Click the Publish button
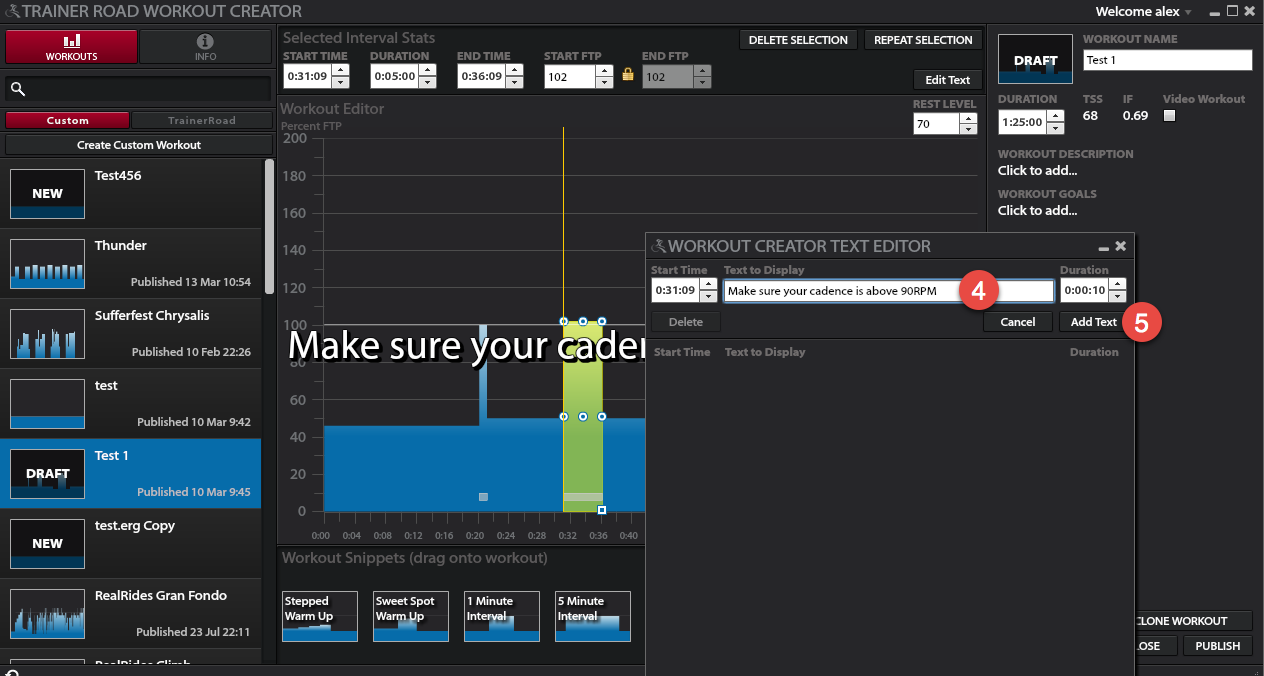 tap(1218, 646)
